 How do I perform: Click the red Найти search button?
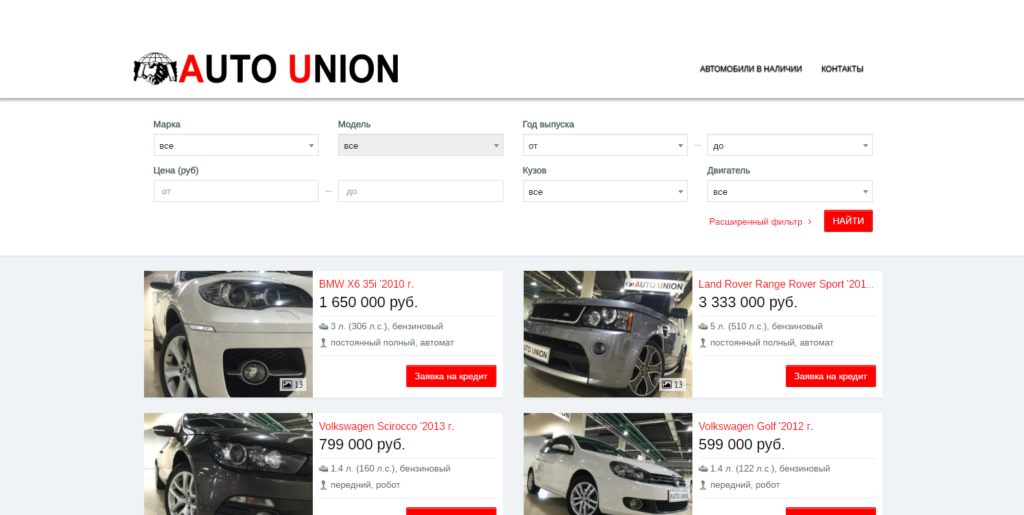click(848, 221)
